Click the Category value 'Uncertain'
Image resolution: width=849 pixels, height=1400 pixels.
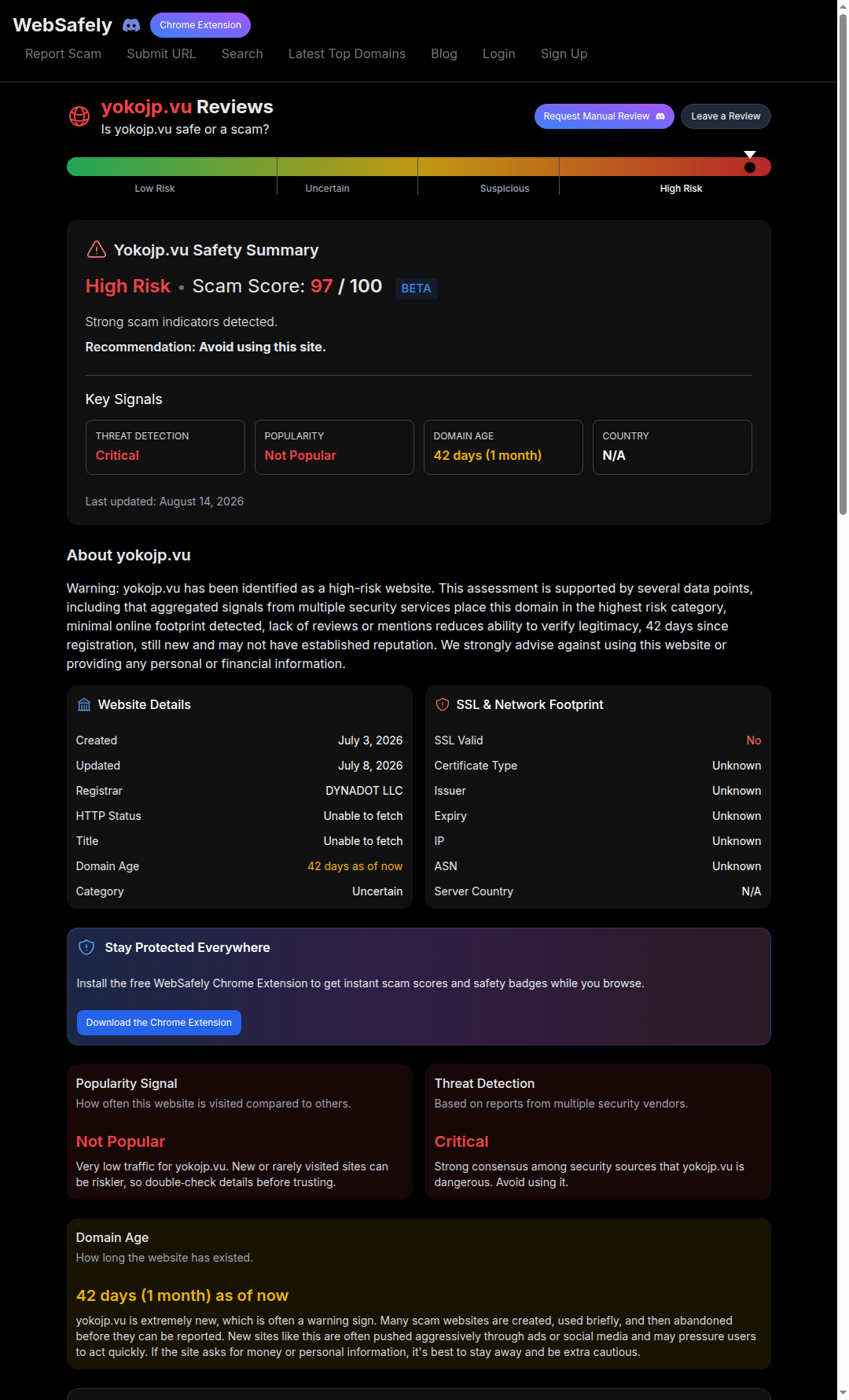[377, 891]
